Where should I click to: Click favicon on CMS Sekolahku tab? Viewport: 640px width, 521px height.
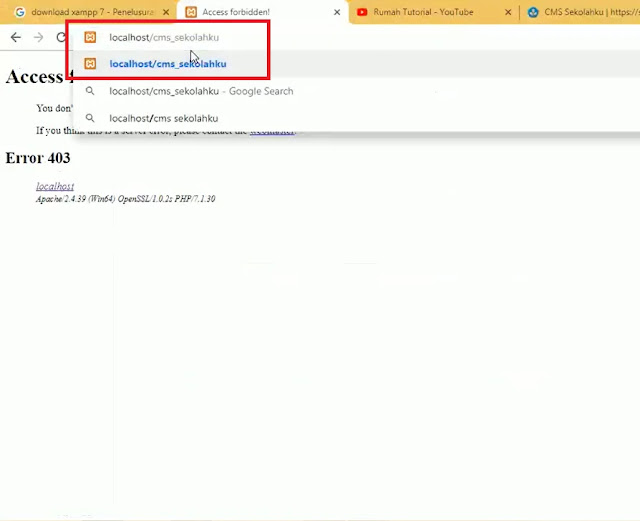(533, 12)
